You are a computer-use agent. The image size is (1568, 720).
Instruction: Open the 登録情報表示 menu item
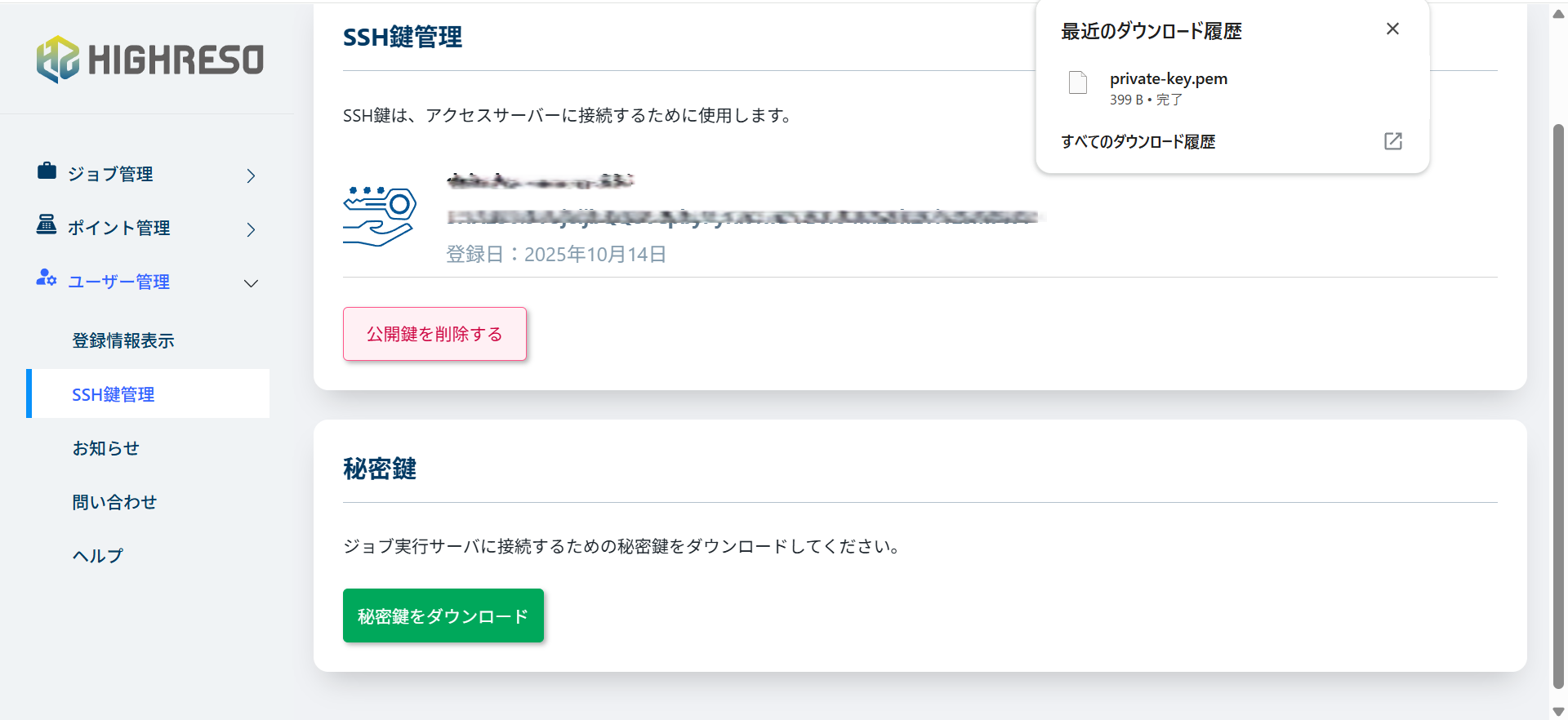point(123,340)
